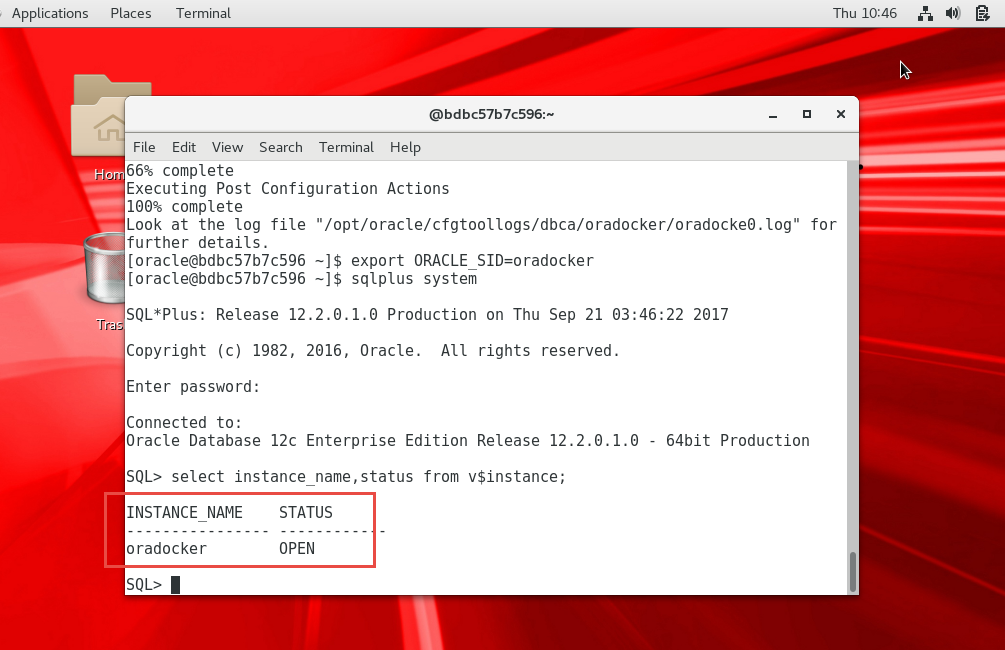Open the Applications menu in the top panel
This screenshot has width=1005, height=650.
50,13
